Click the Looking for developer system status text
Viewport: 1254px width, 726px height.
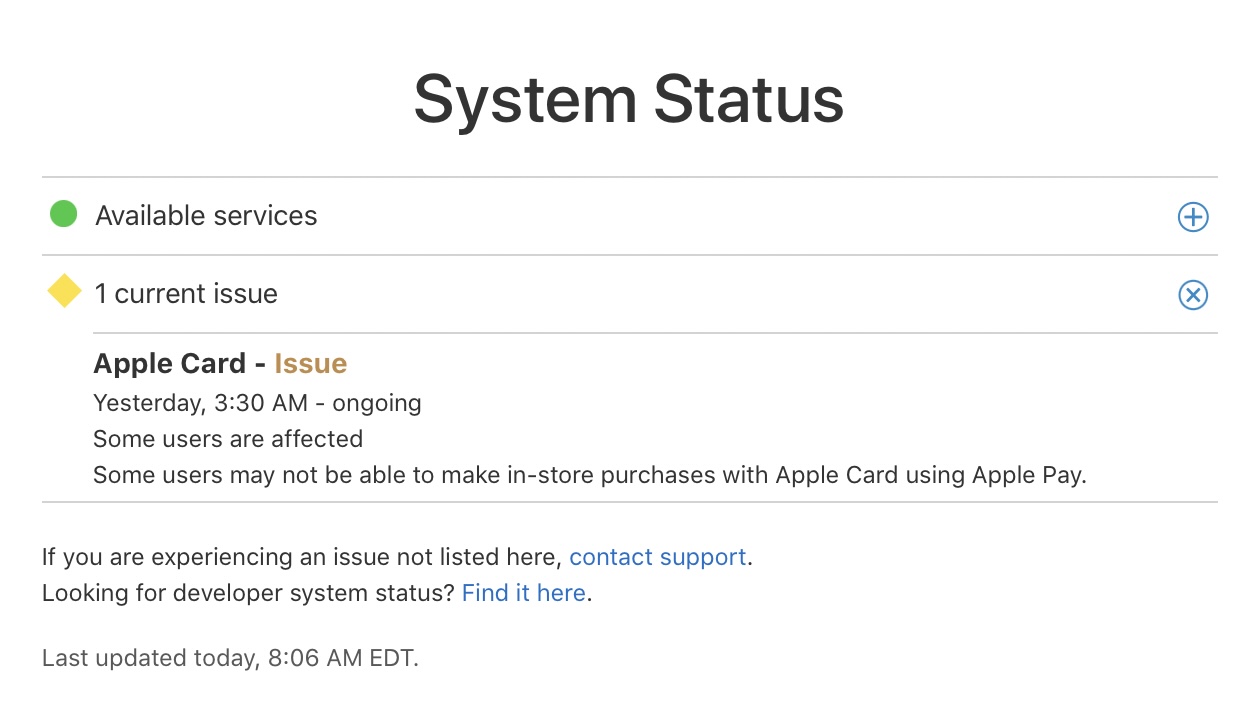[x=248, y=593]
